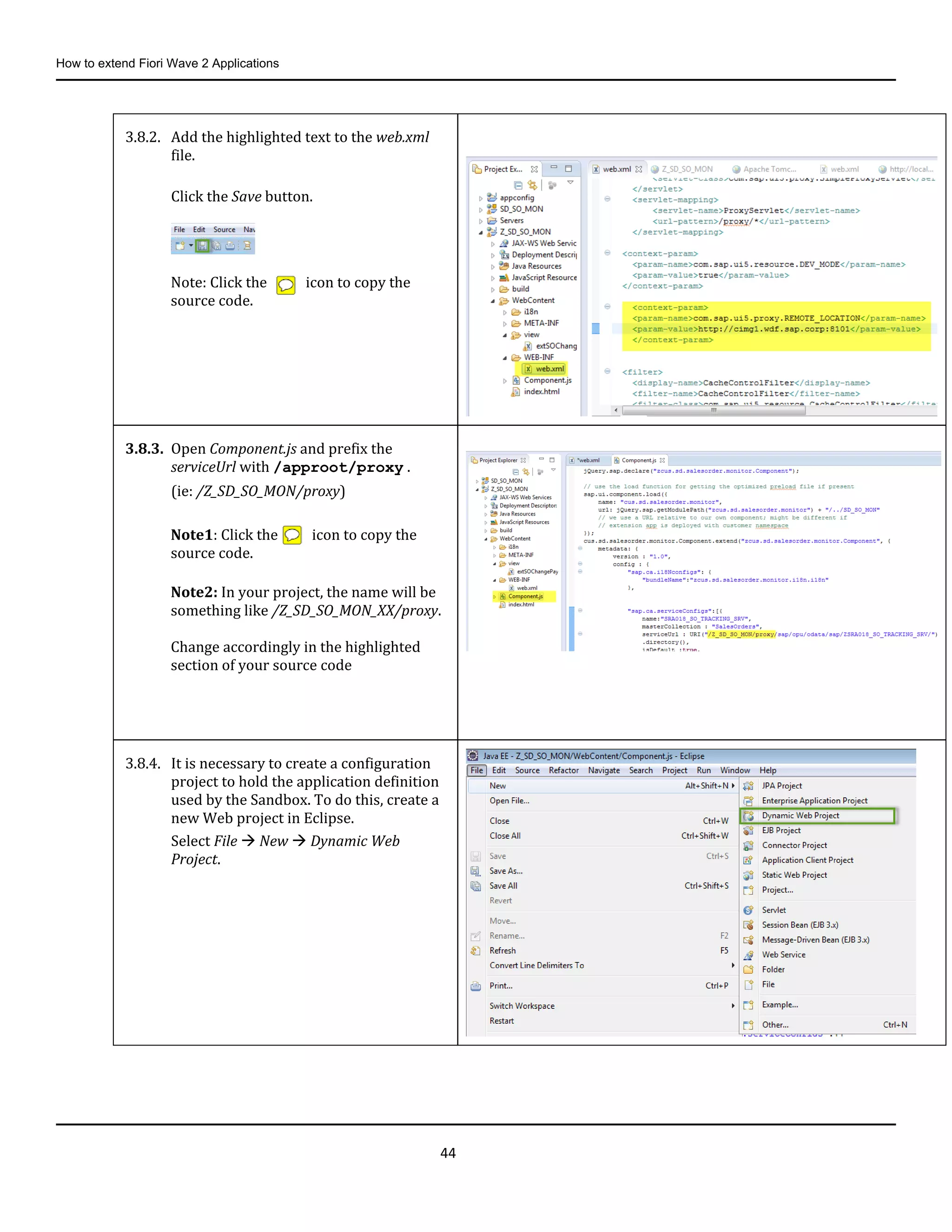
Task: Collapse the filter element fold marker in web.xml
Action: pos(608,371)
